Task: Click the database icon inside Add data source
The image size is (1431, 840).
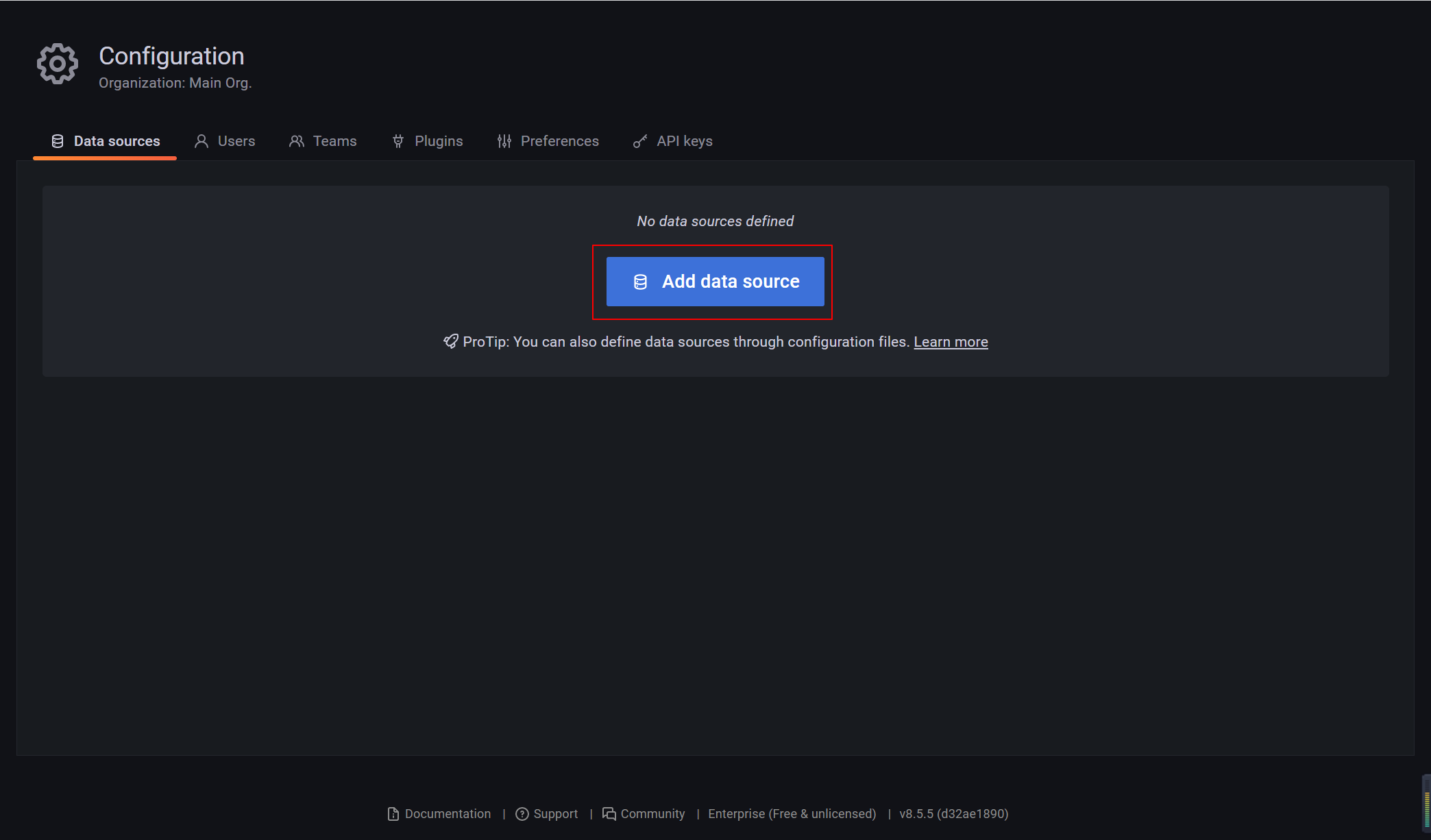Action: (x=640, y=282)
